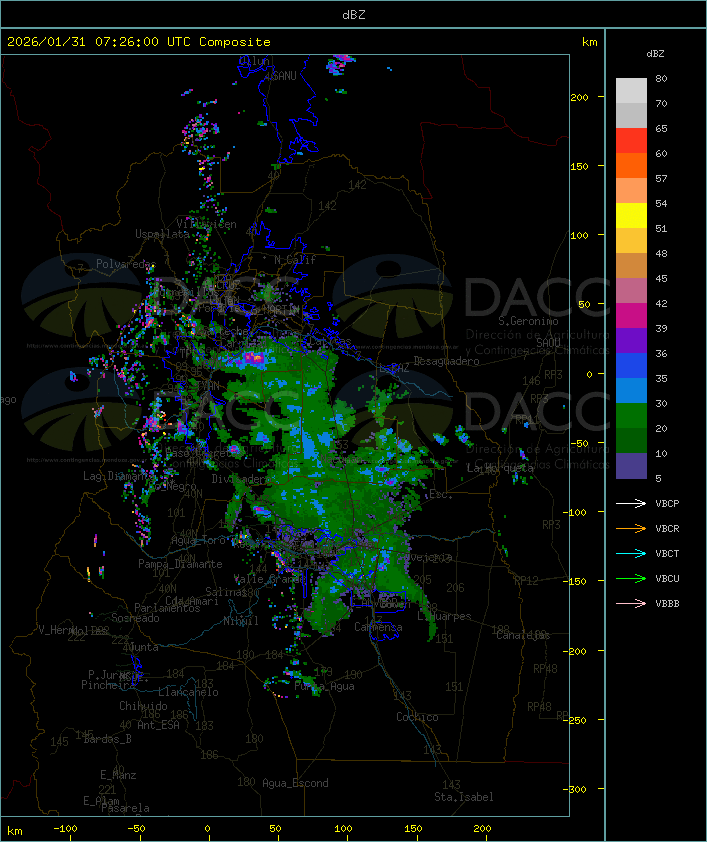Pick the green 20-30 dBZ legend color
The height and width of the screenshot is (842, 707).
[631, 416]
